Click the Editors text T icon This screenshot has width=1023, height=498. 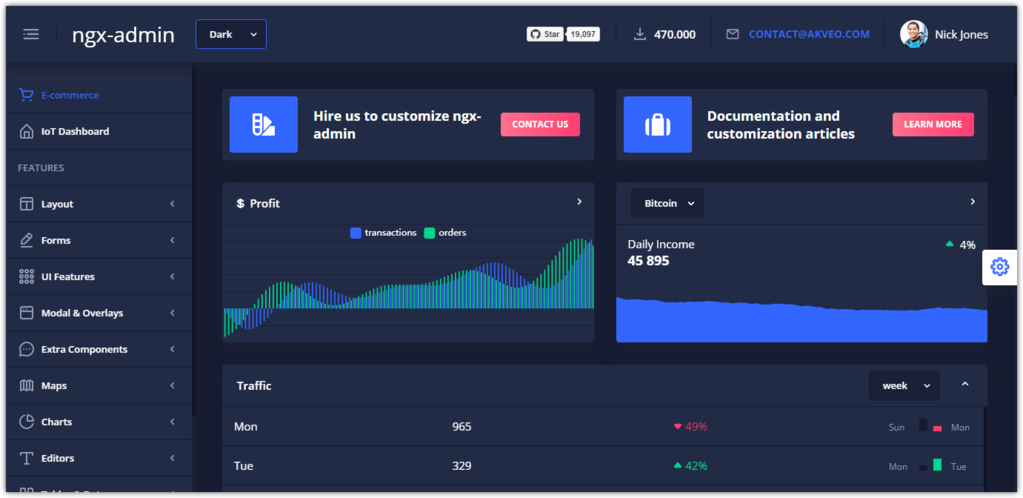coord(27,458)
